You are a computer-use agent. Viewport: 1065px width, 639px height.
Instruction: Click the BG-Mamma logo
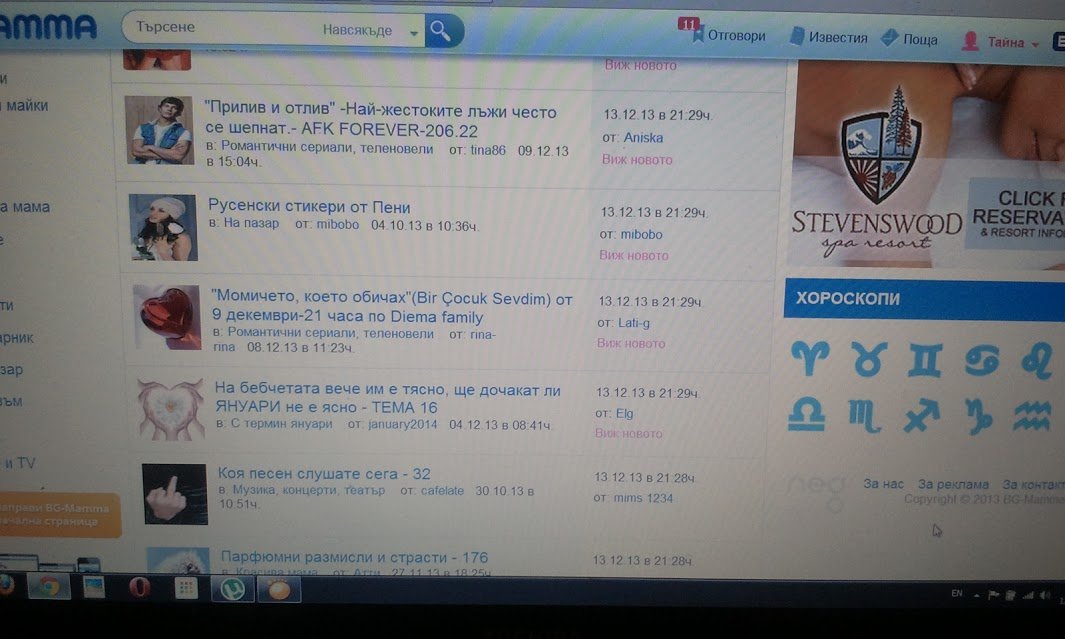(x=48, y=27)
